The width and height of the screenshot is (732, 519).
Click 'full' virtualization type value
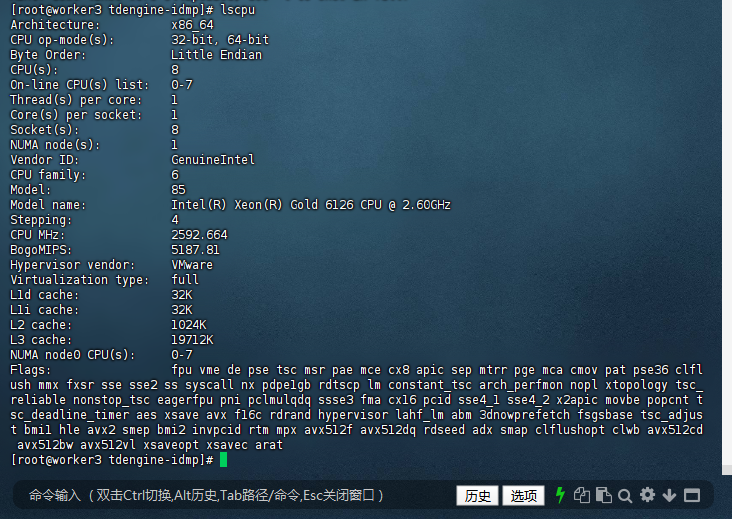pyautogui.click(x=185, y=280)
